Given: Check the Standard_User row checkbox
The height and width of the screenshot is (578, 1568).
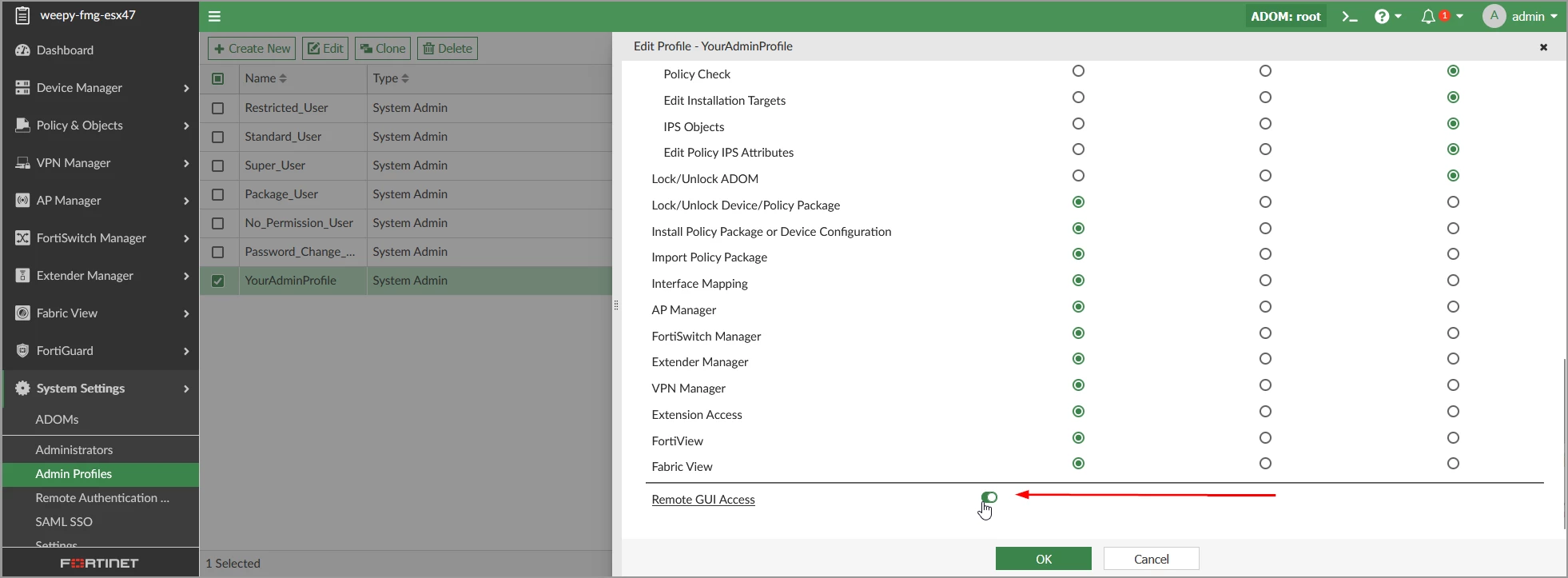Looking at the screenshot, I should point(217,137).
